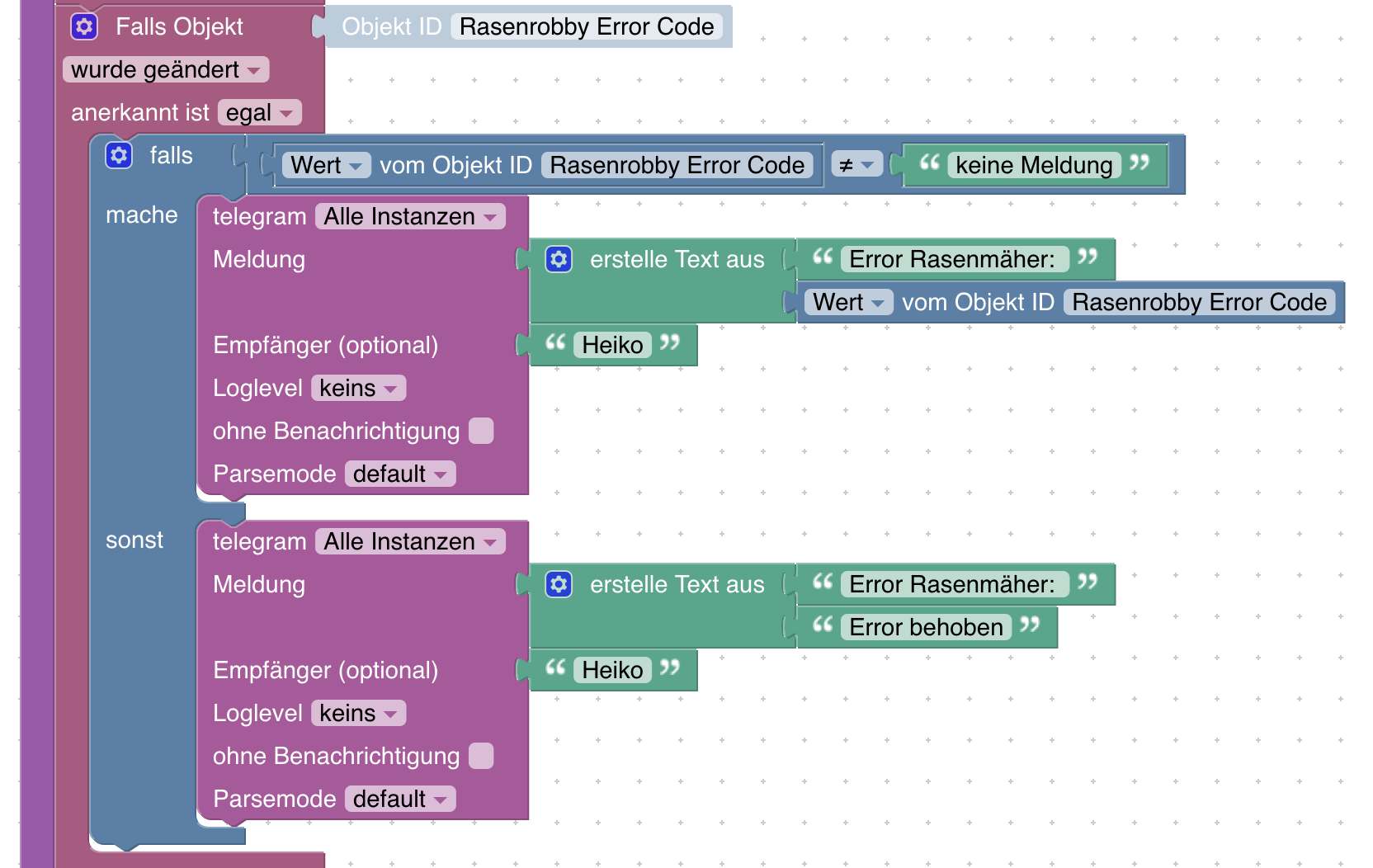Viewport: 1373px width, 868px height.
Task: Toggle first ohne Benachrichtigung checkbox
Action: pyautogui.click(x=480, y=431)
